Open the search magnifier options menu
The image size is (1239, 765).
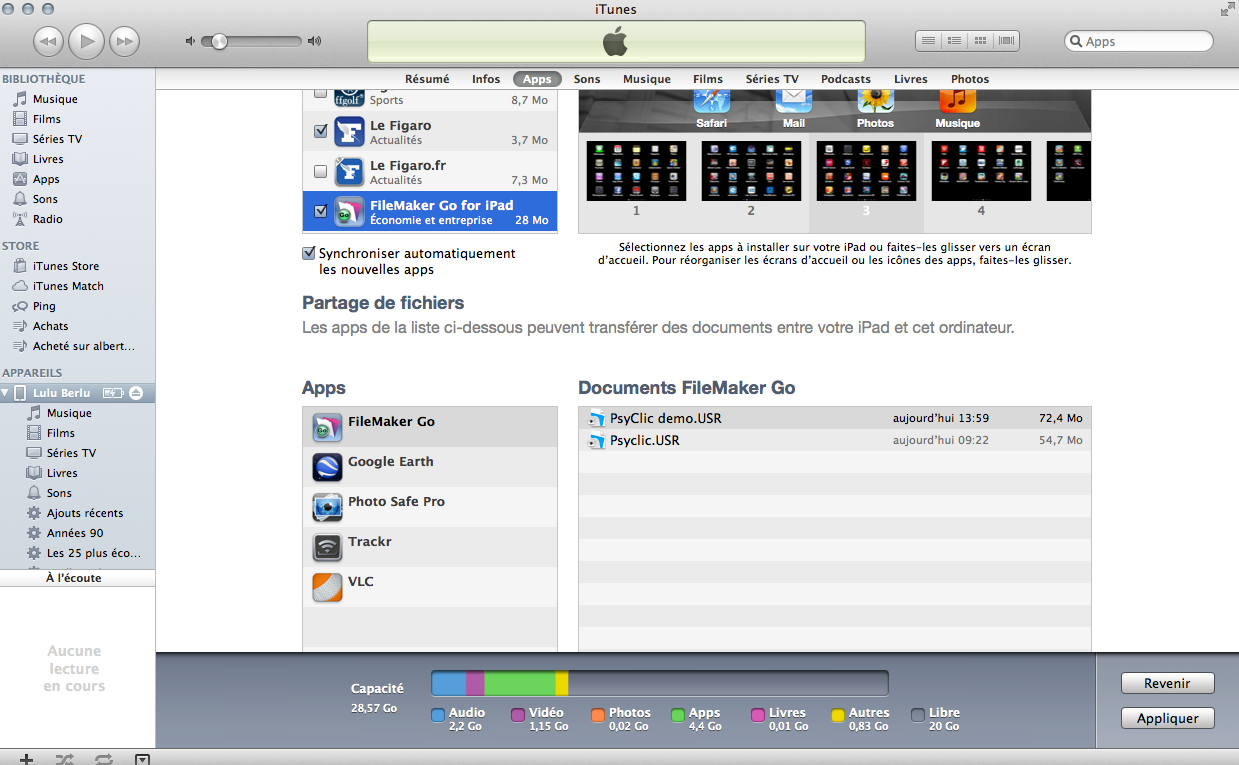click(x=1077, y=42)
